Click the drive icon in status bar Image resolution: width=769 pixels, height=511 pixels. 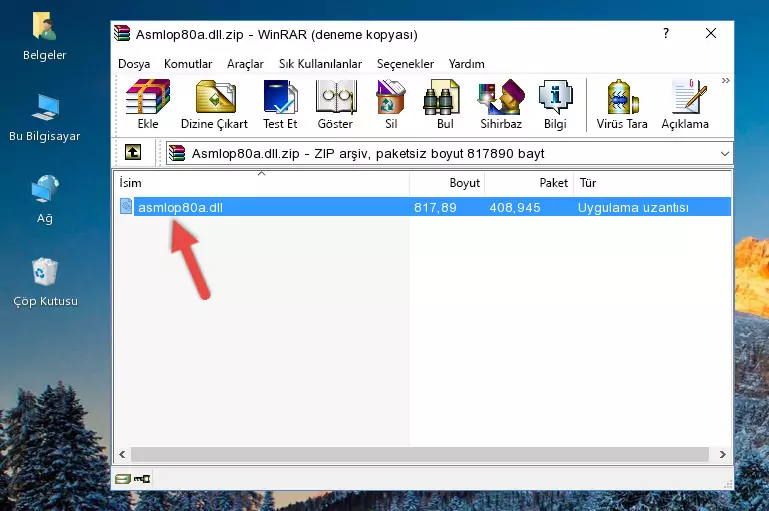tap(123, 479)
